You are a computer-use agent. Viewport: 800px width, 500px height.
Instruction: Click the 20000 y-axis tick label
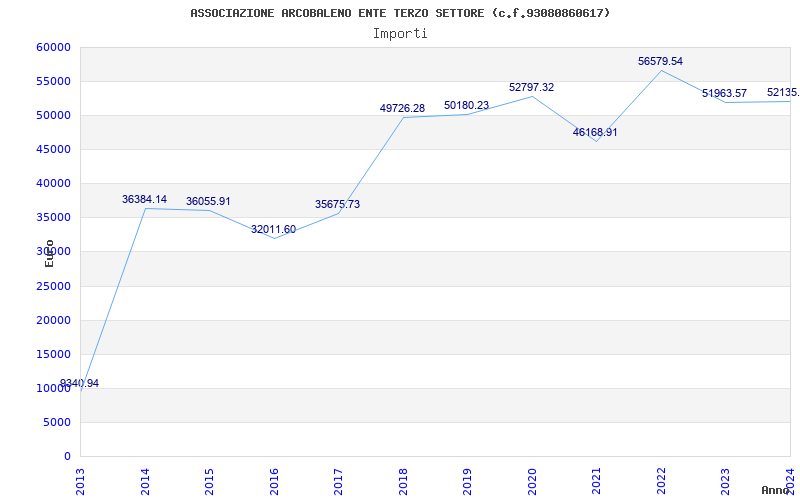point(54,320)
